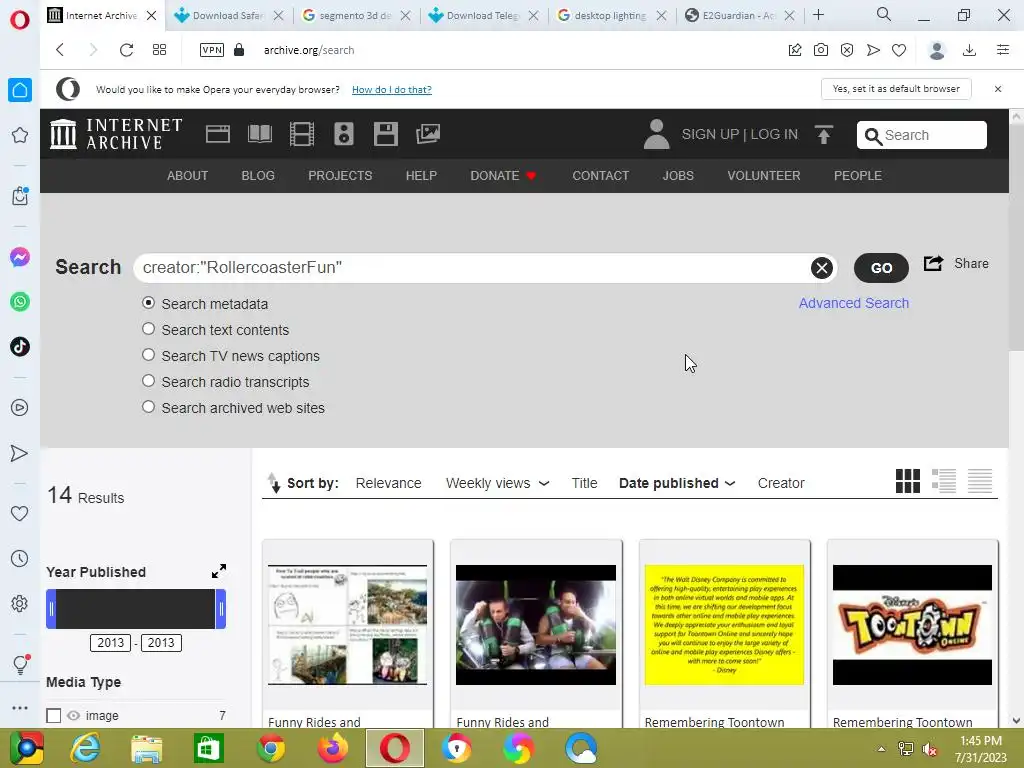This screenshot has height=768, width=1024.
Task: Click the user avatar icon beside Sign Up
Action: coord(656,134)
